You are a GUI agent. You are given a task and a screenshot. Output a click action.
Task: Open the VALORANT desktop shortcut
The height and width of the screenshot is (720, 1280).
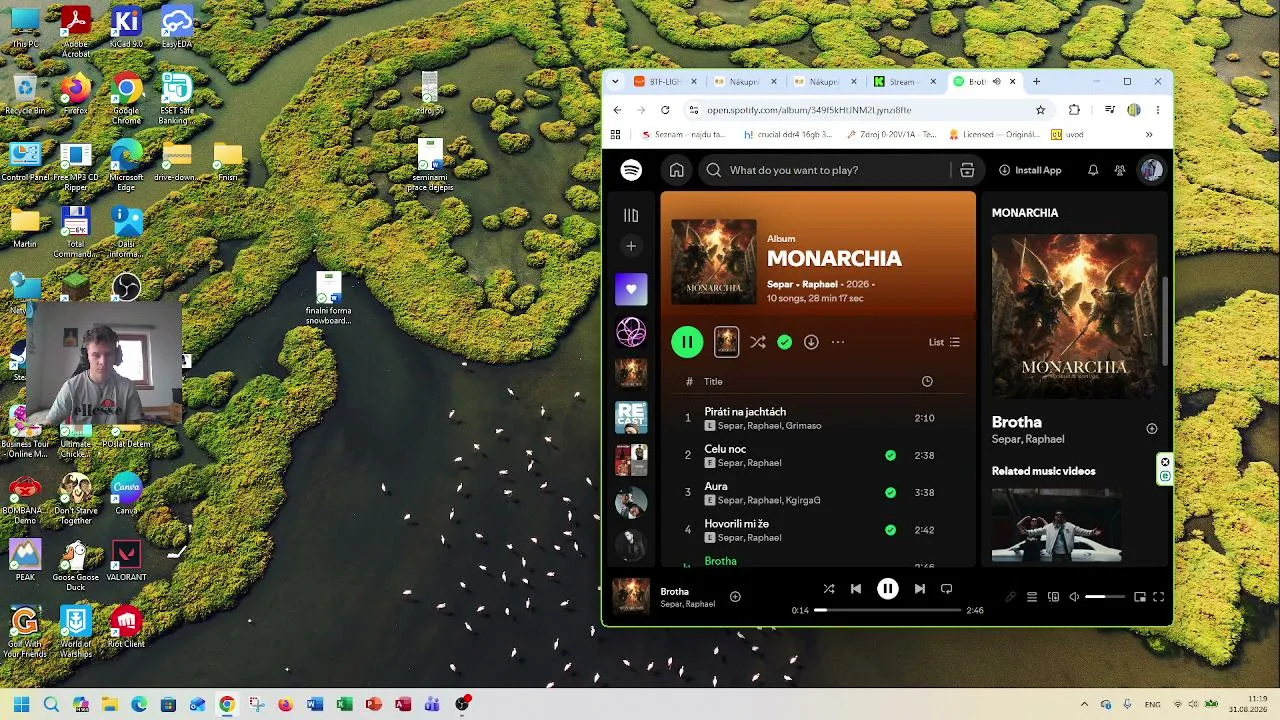click(126, 560)
